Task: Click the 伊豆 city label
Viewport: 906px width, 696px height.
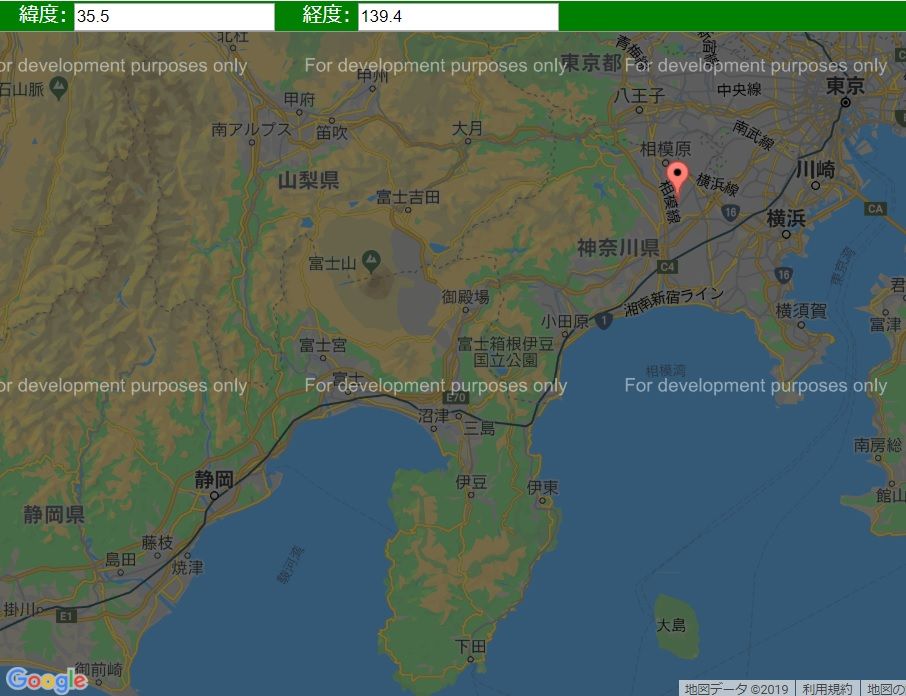Action: 471,481
